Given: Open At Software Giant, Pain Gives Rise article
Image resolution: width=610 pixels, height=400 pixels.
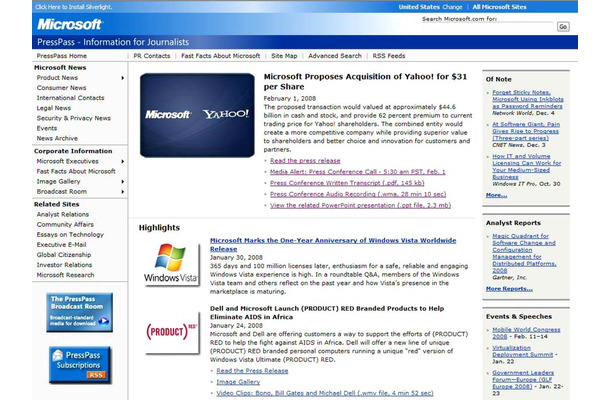Looking at the screenshot, I should point(526,131).
